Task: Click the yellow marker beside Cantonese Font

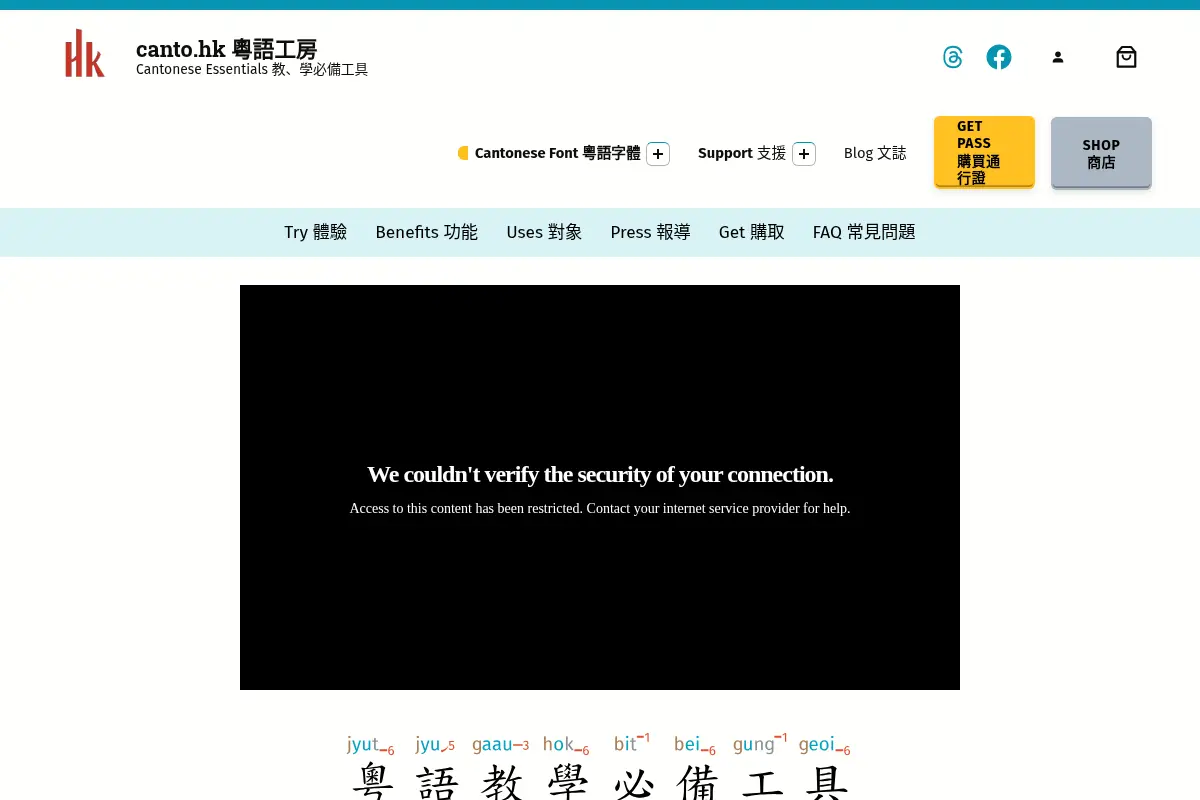Action: [463, 153]
